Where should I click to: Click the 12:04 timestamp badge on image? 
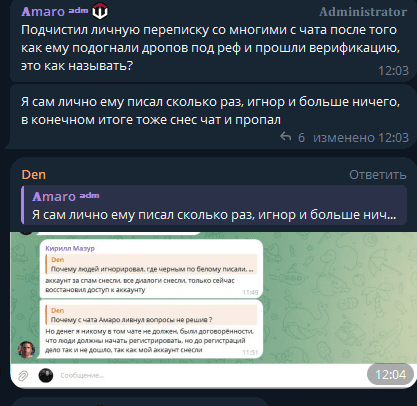390,375
